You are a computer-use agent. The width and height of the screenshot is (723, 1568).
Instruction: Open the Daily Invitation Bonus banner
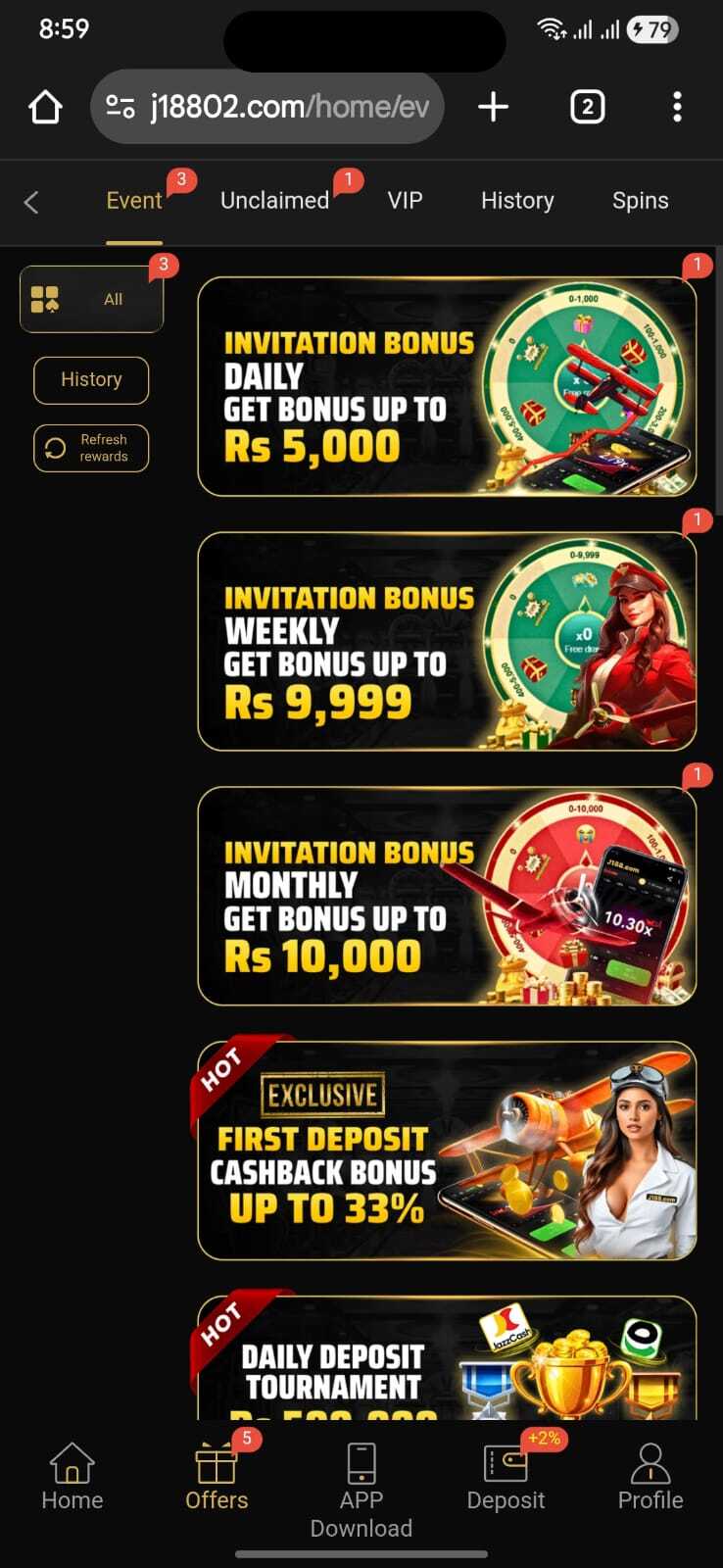point(448,386)
